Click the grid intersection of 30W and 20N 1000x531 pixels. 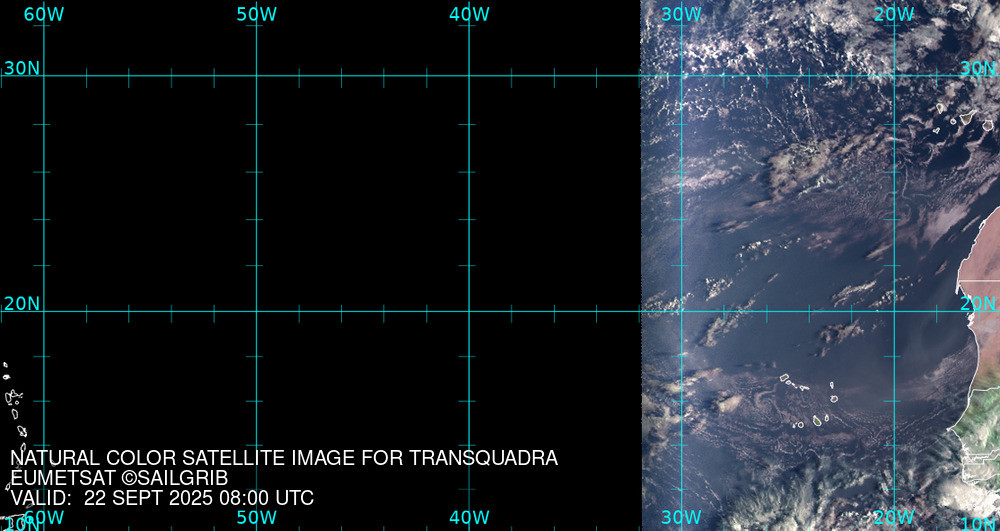682,311
